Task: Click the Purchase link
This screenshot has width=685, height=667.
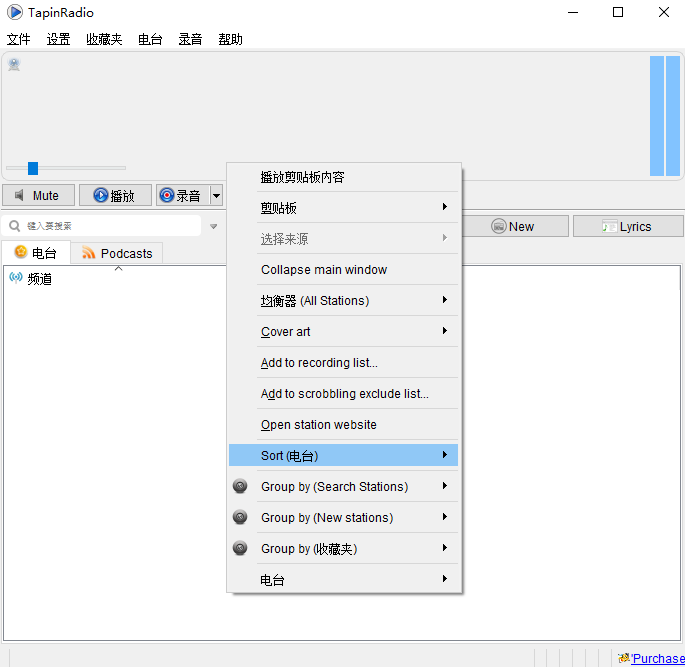Action: point(657,658)
